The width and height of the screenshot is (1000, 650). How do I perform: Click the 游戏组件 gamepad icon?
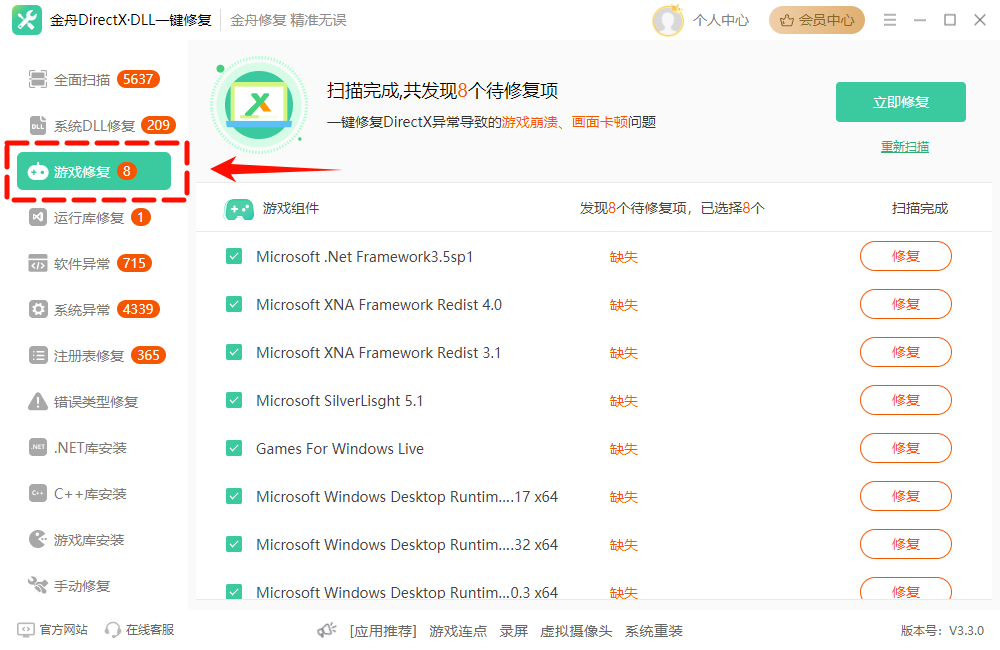[x=239, y=209]
